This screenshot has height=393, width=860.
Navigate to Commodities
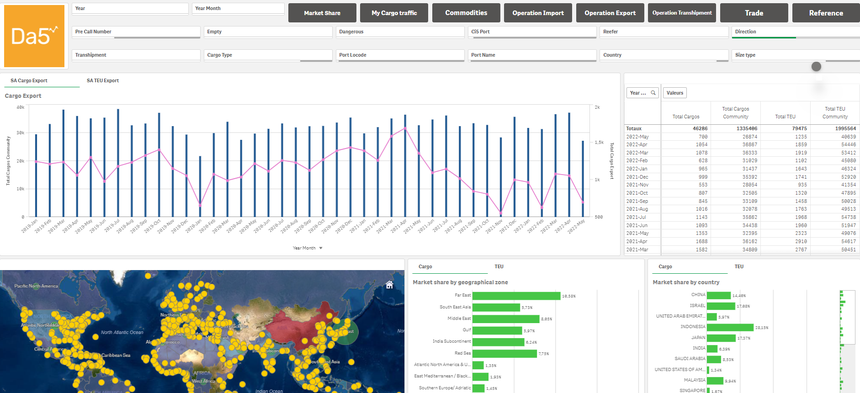tap(466, 13)
